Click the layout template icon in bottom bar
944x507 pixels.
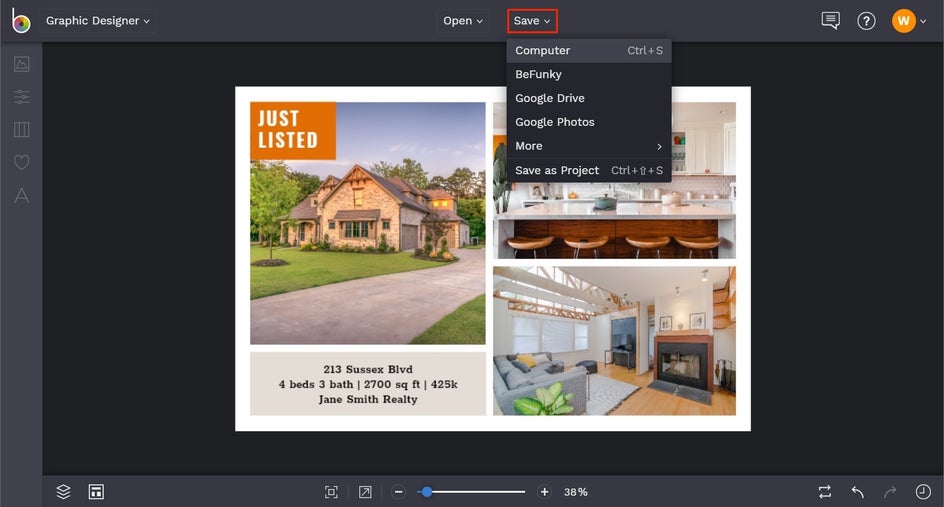pos(96,492)
